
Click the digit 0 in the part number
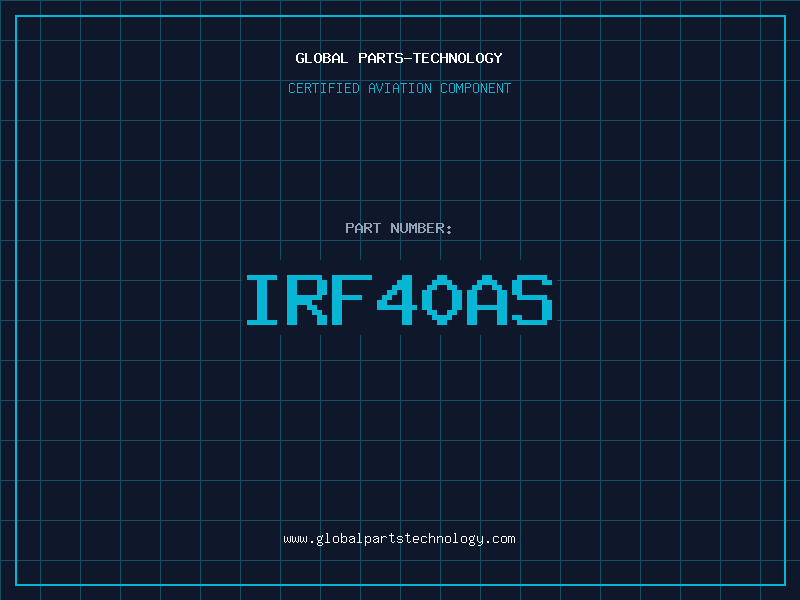coord(441,299)
